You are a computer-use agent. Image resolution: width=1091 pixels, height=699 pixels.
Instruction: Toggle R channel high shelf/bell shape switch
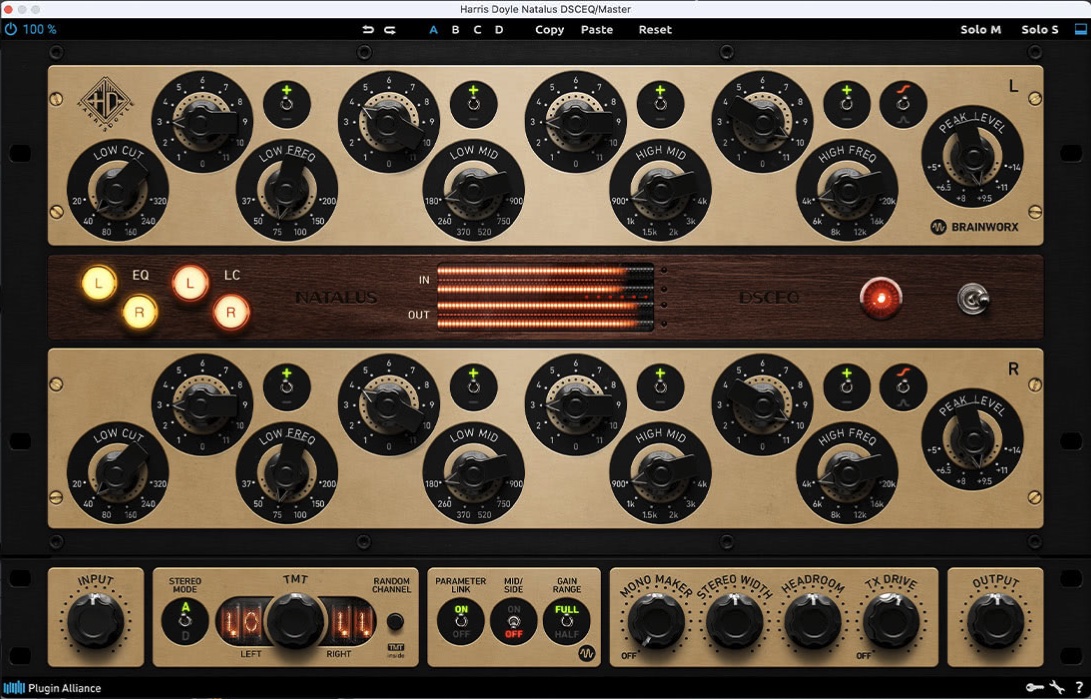(903, 387)
